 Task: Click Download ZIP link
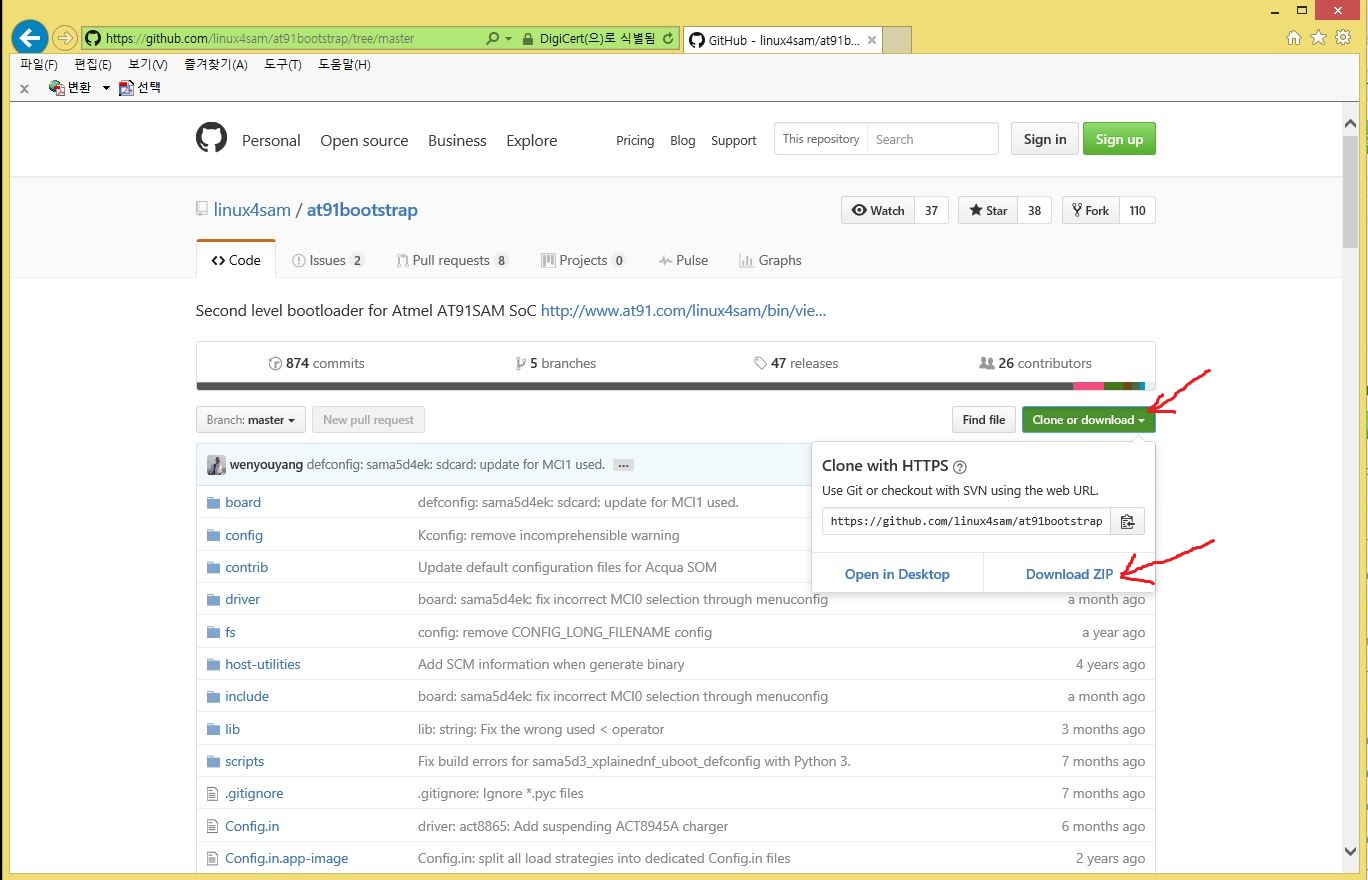pos(1069,574)
